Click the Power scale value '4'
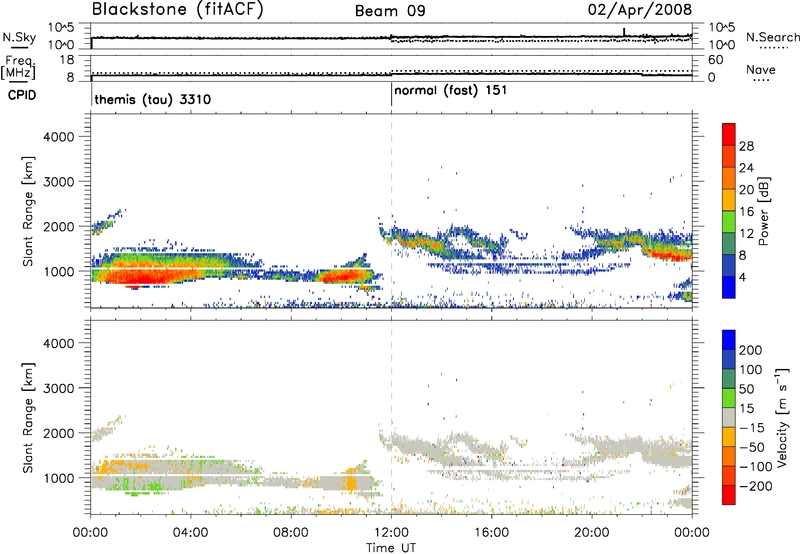Screen dimensions: 800x554 742,277
